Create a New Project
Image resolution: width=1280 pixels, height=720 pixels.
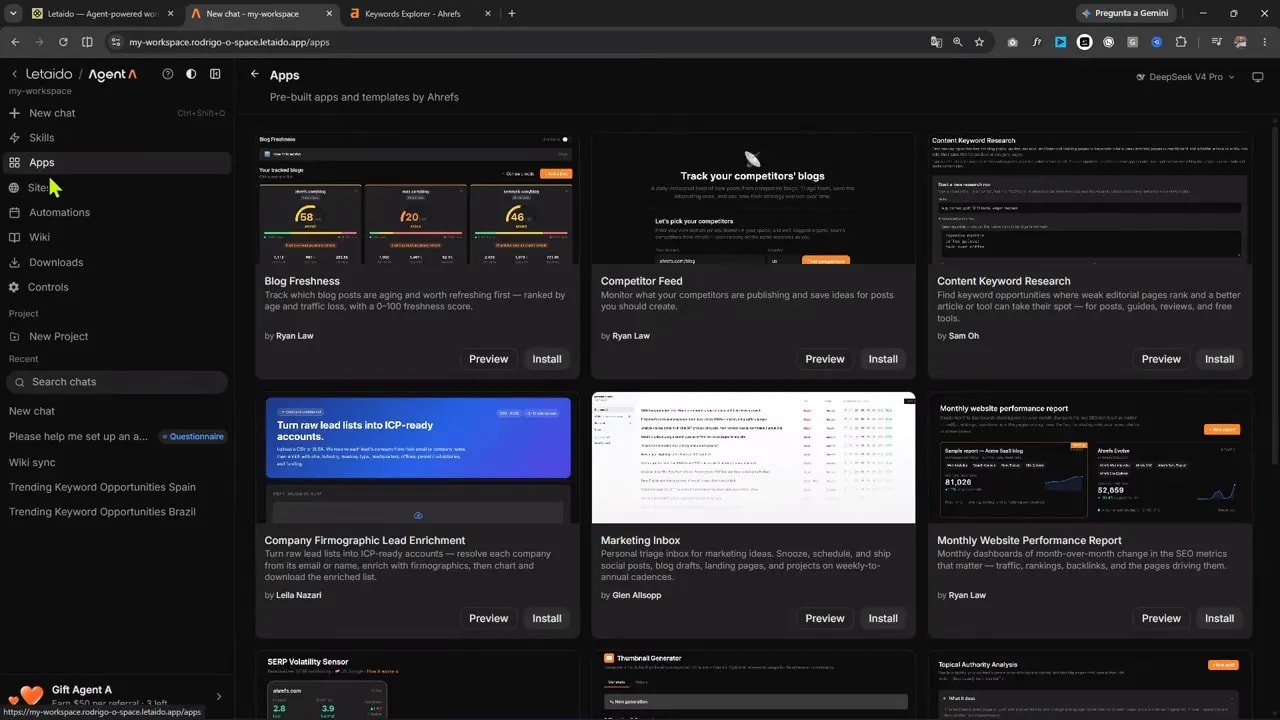click(x=117, y=336)
